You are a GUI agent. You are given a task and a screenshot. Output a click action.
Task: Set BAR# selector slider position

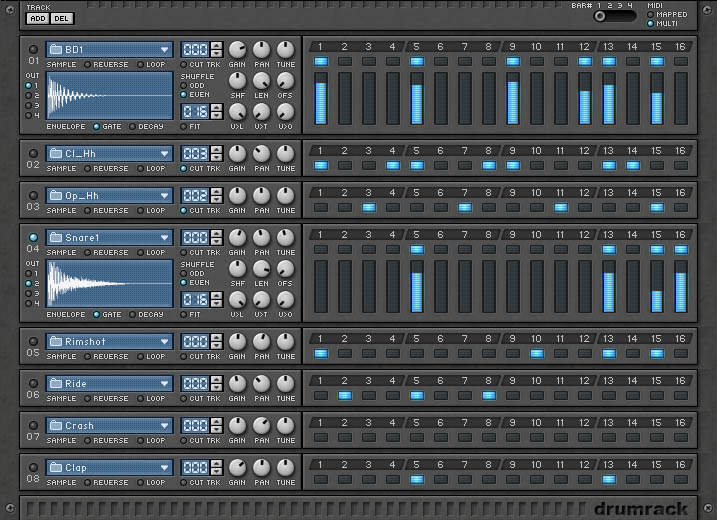615,16
